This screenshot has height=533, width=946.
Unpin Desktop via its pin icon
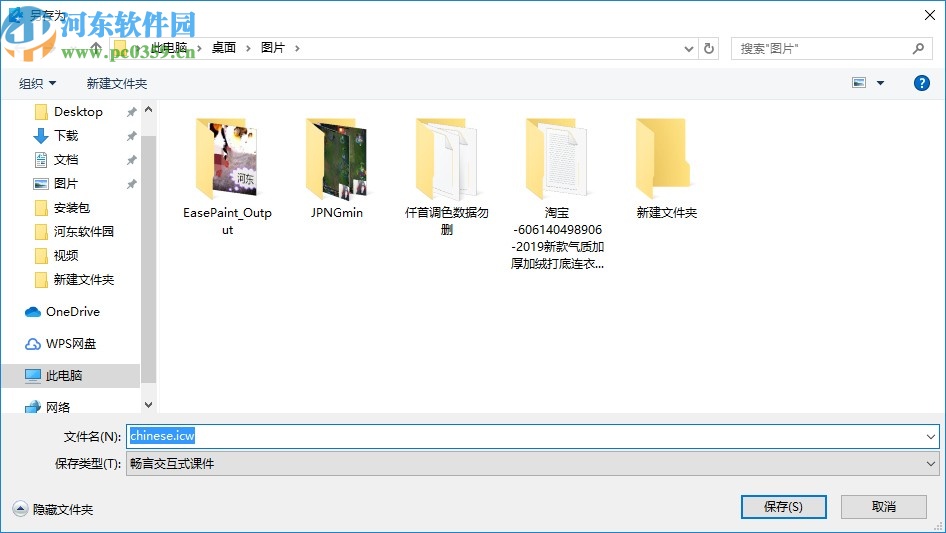(x=131, y=112)
